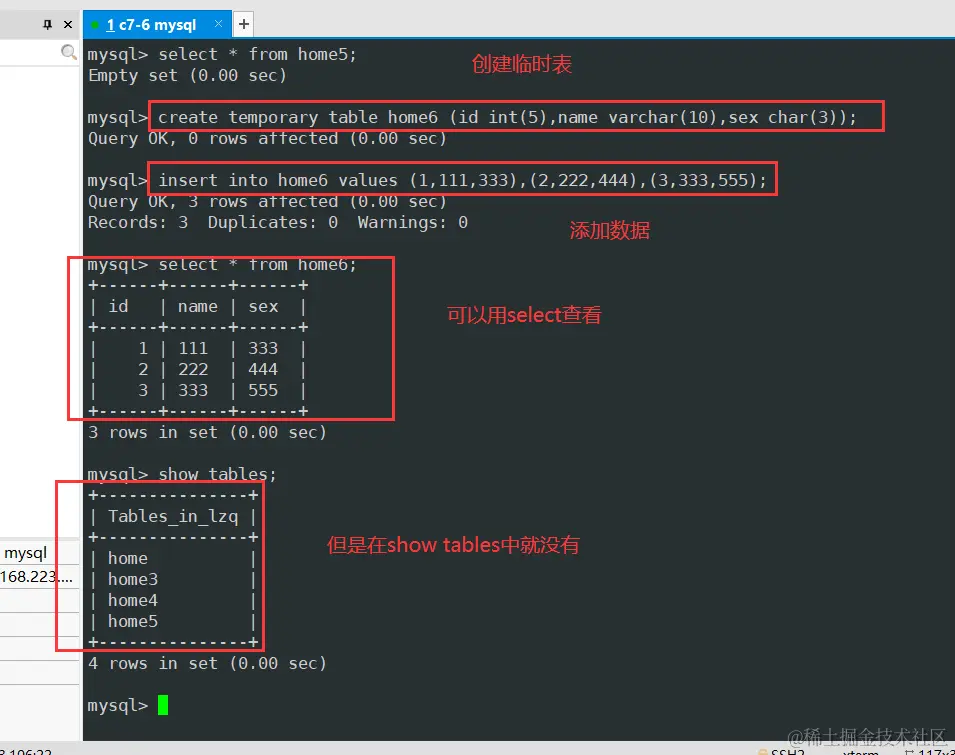955x755 pixels.
Task: Select the 'mysql' entry in the side panel
Action: point(26,553)
